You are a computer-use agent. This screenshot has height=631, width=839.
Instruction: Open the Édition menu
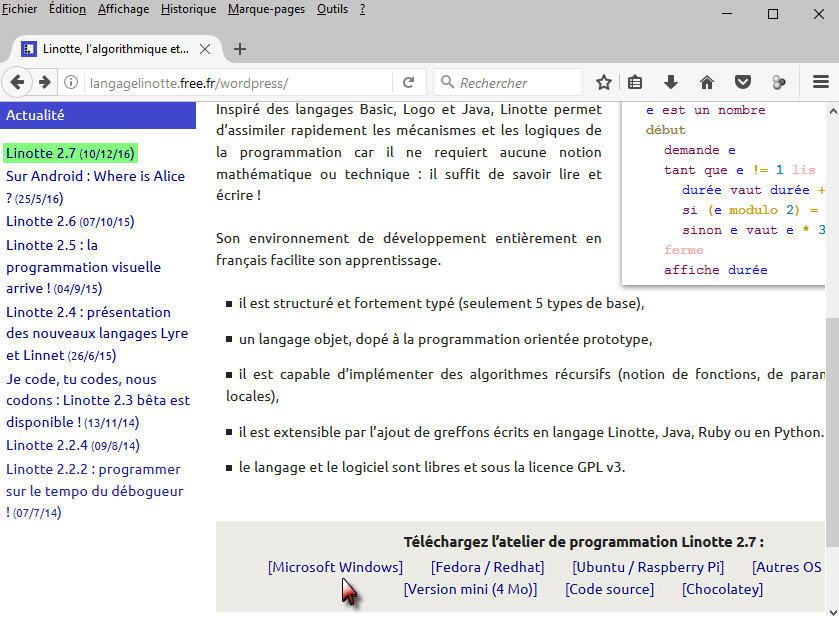click(67, 9)
